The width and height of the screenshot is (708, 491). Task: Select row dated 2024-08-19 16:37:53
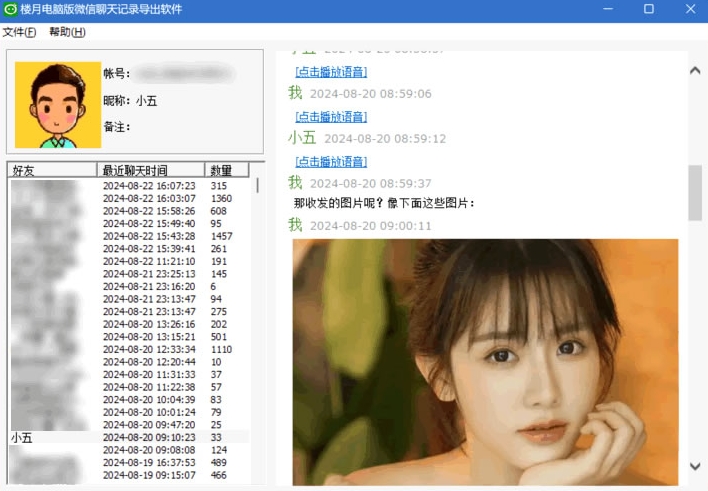pos(129,463)
